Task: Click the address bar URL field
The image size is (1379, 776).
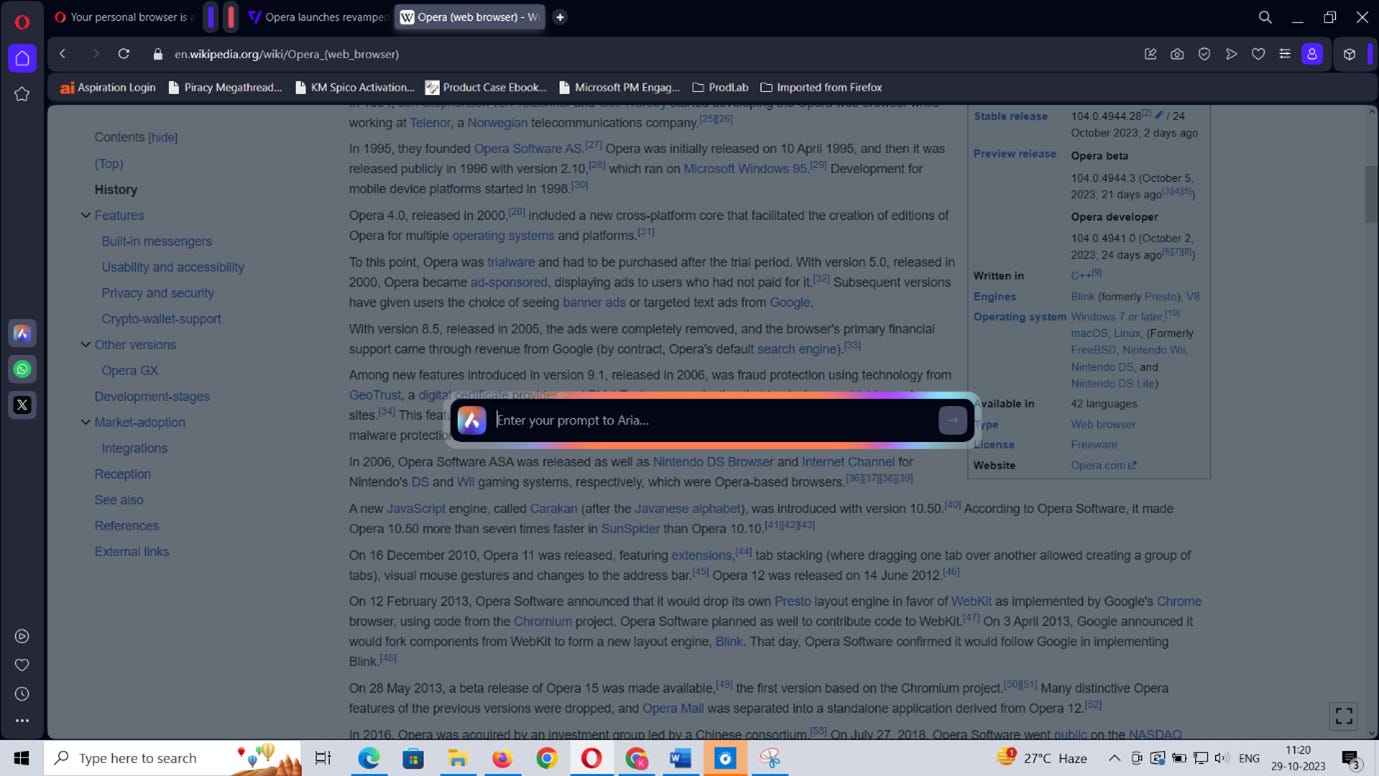Action: click(x=640, y=54)
